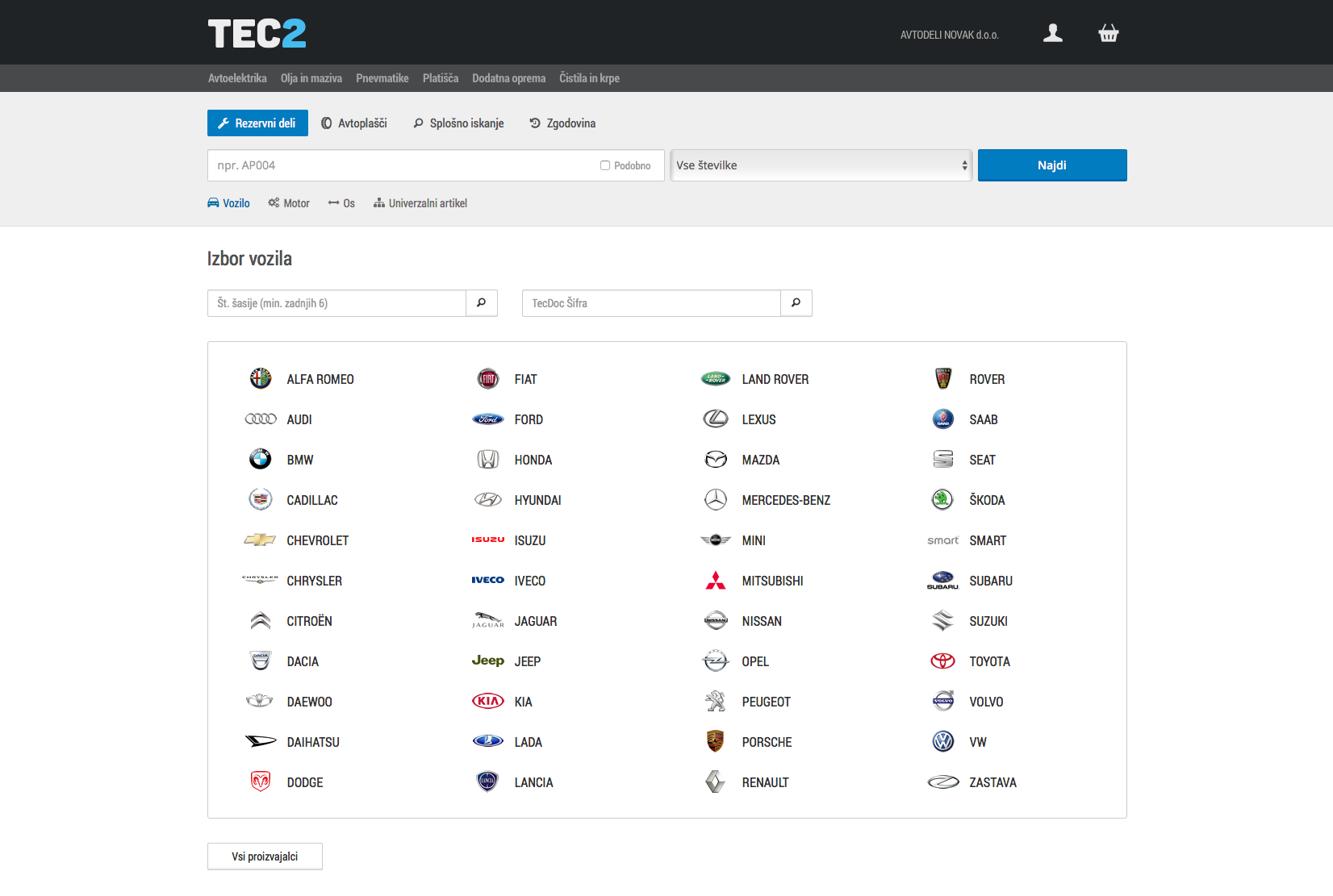Click the Vsi proizvajalci button

(265, 856)
